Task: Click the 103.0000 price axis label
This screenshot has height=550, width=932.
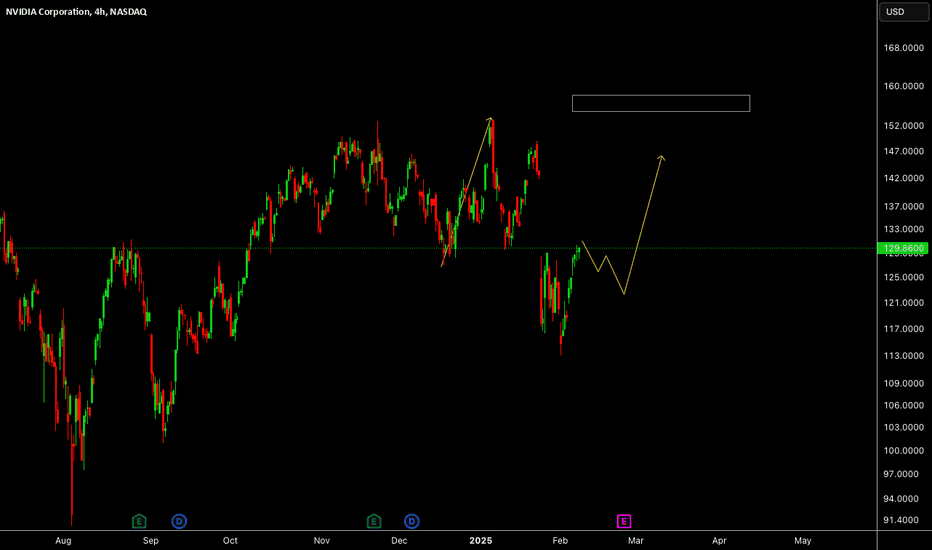Action: click(903, 427)
